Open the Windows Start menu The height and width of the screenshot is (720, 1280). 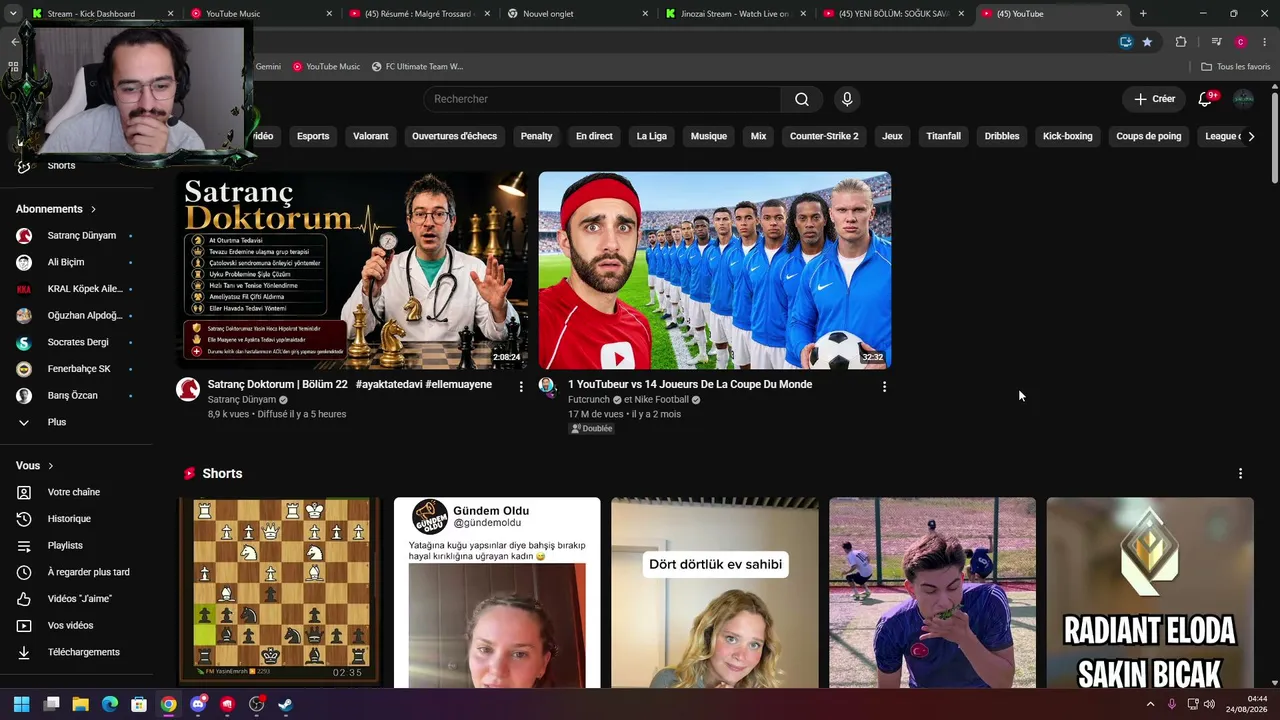coord(21,704)
